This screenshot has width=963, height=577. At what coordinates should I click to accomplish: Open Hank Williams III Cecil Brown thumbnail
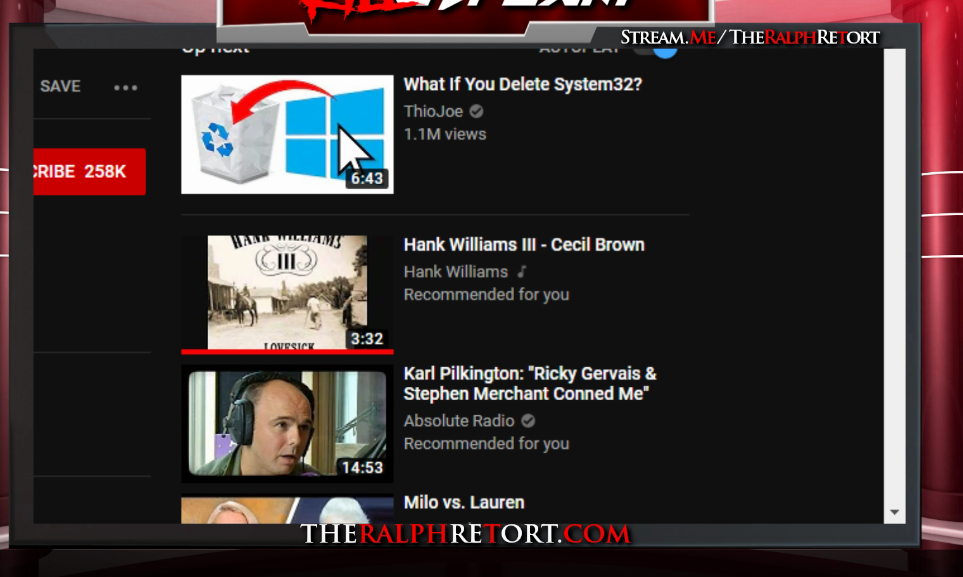tap(287, 294)
